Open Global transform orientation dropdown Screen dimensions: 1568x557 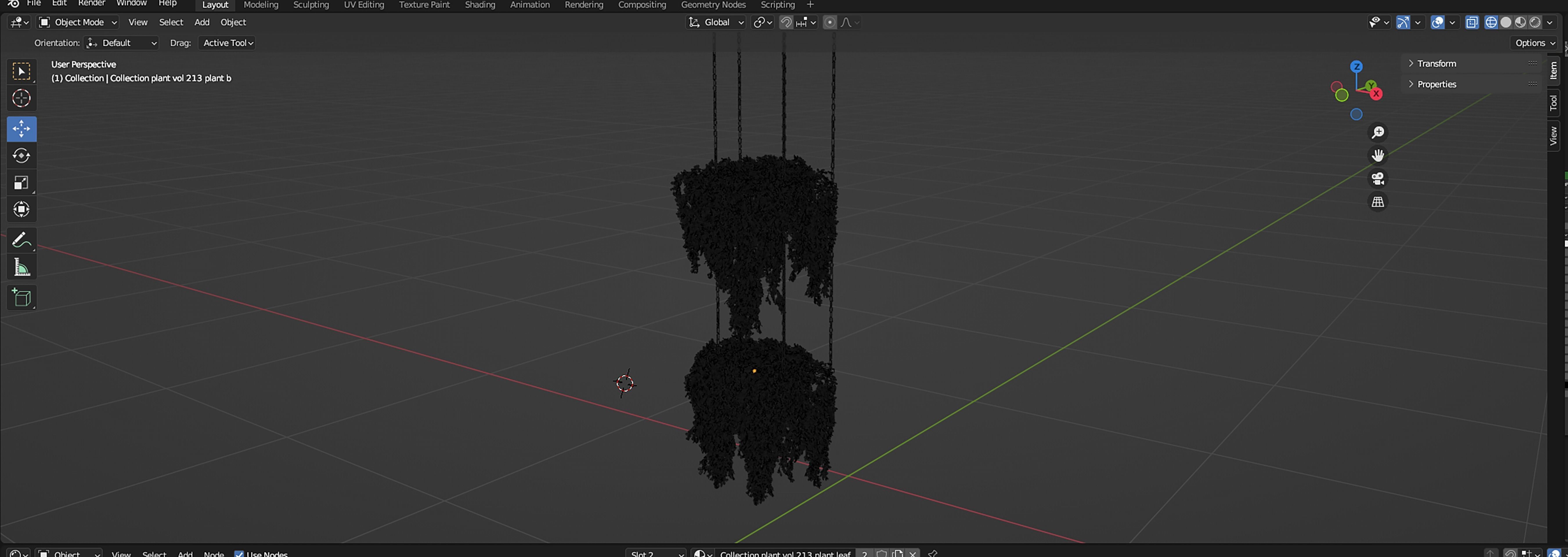tap(716, 23)
